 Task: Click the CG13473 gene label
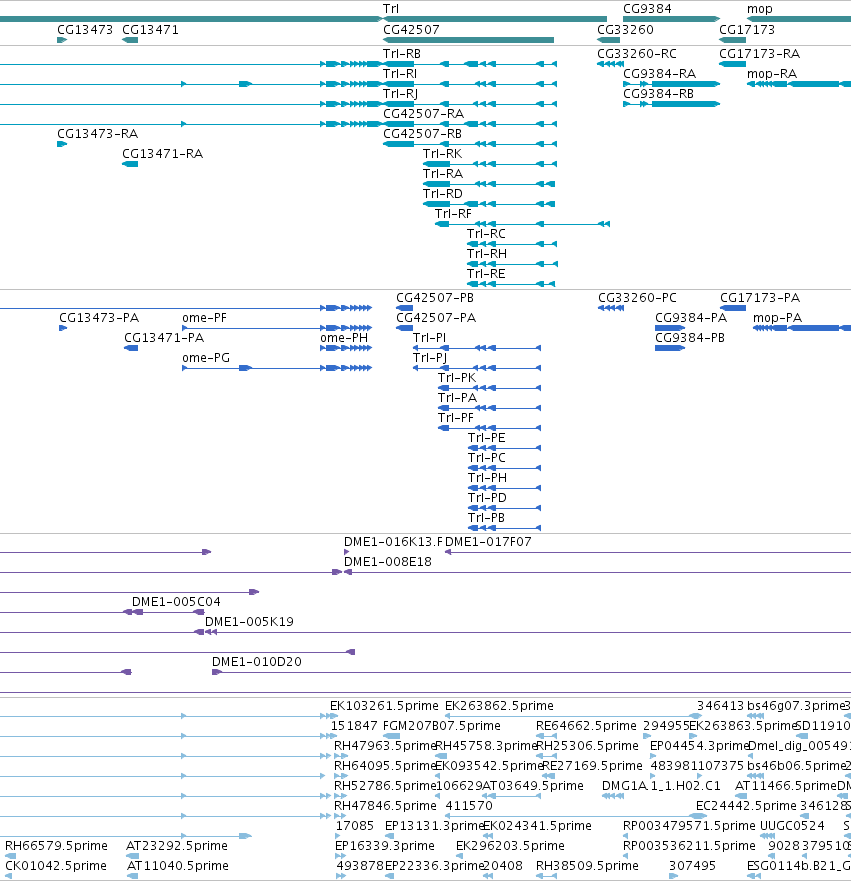coord(85,29)
